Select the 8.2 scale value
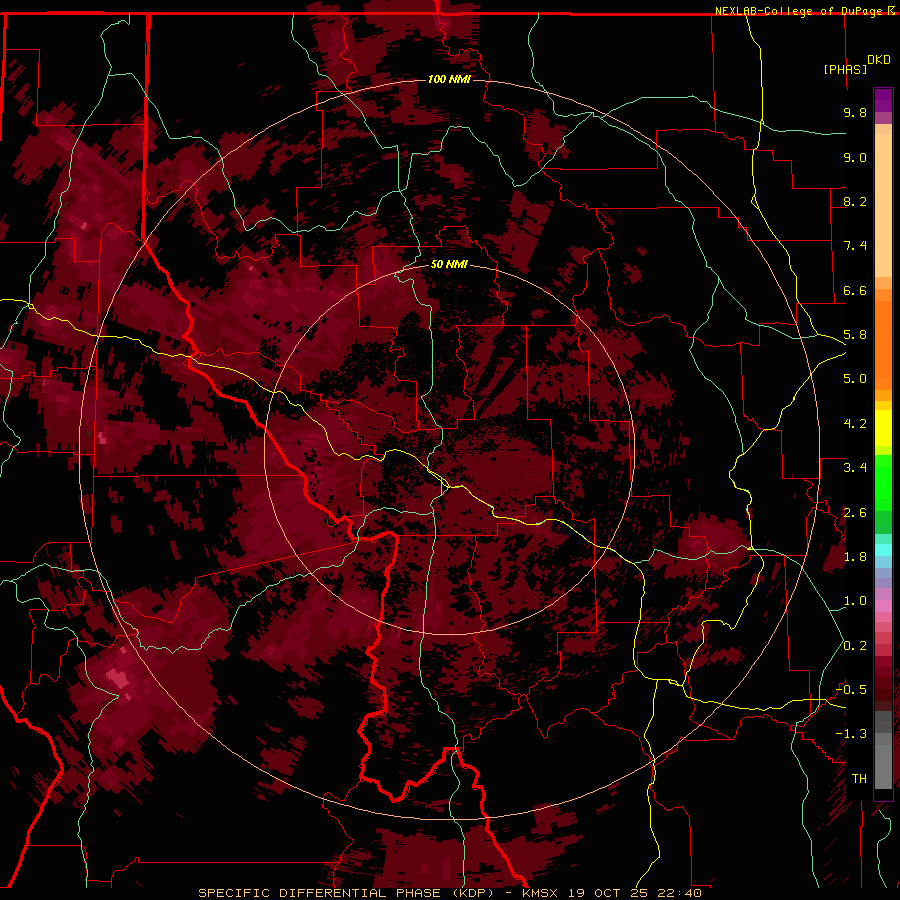 coord(855,201)
